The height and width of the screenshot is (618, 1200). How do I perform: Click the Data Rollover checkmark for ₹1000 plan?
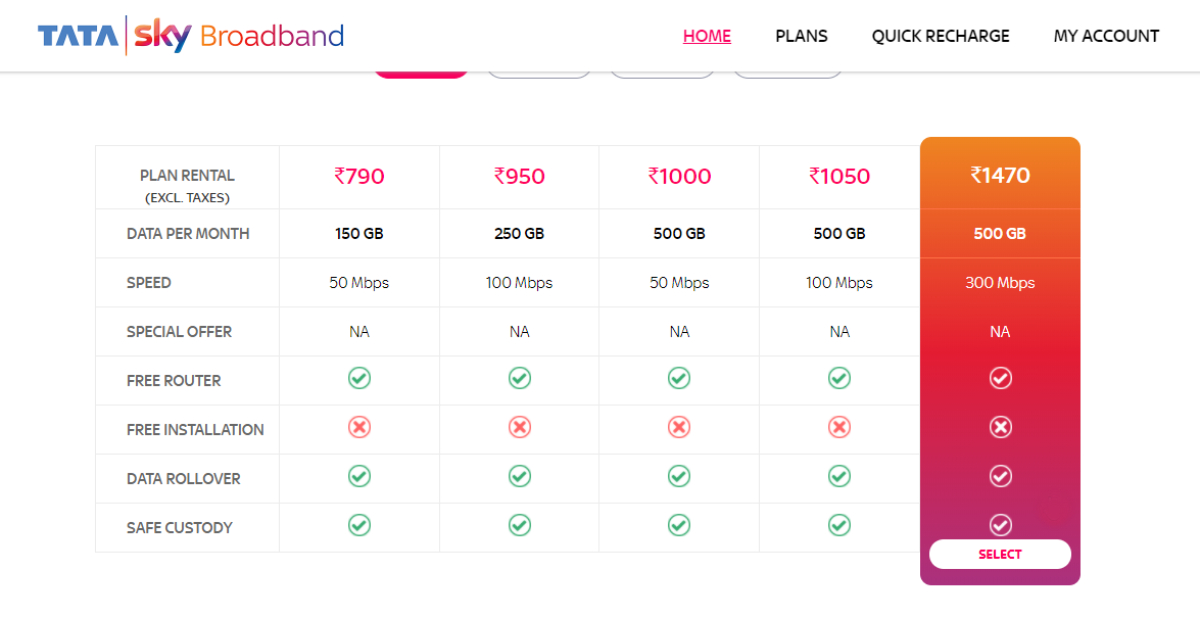click(679, 476)
